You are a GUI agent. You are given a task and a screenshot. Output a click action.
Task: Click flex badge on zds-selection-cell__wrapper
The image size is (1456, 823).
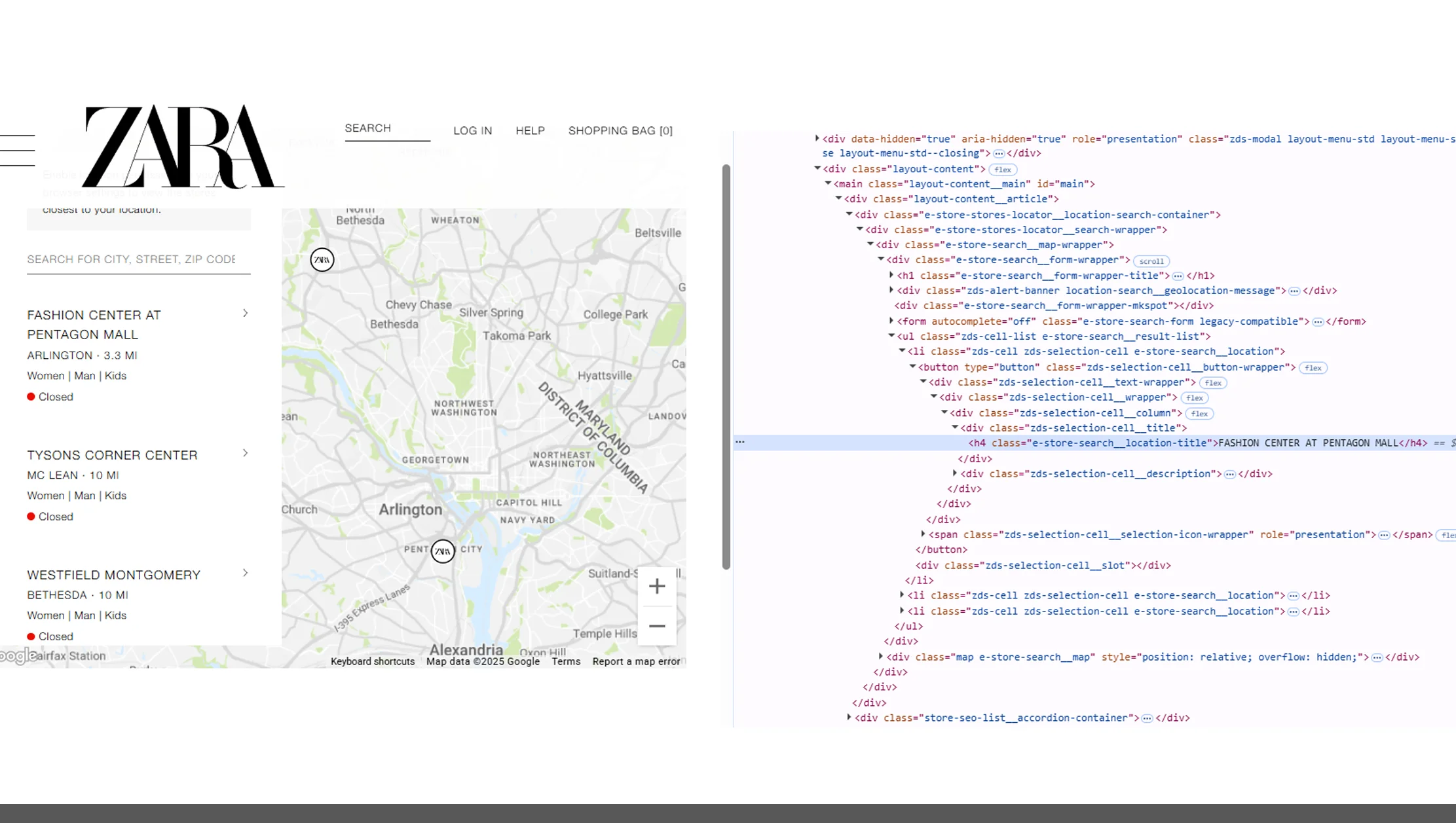(1194, 398)
